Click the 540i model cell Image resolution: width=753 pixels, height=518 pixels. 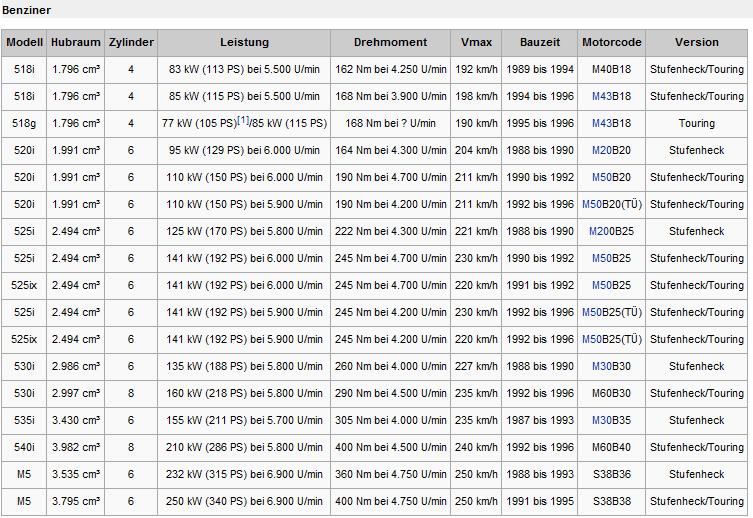click(24, 447)
